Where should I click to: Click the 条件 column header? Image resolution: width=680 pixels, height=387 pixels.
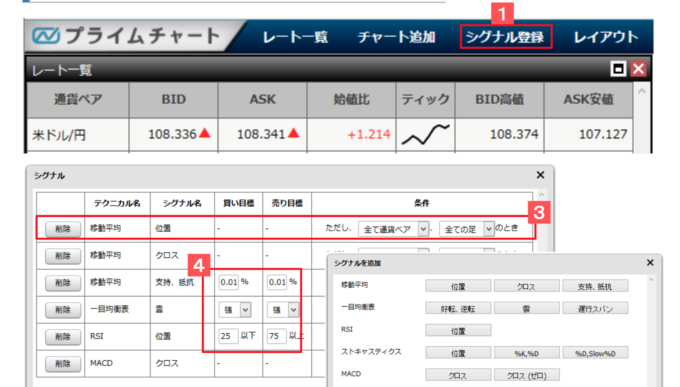[x=422, y=203]
